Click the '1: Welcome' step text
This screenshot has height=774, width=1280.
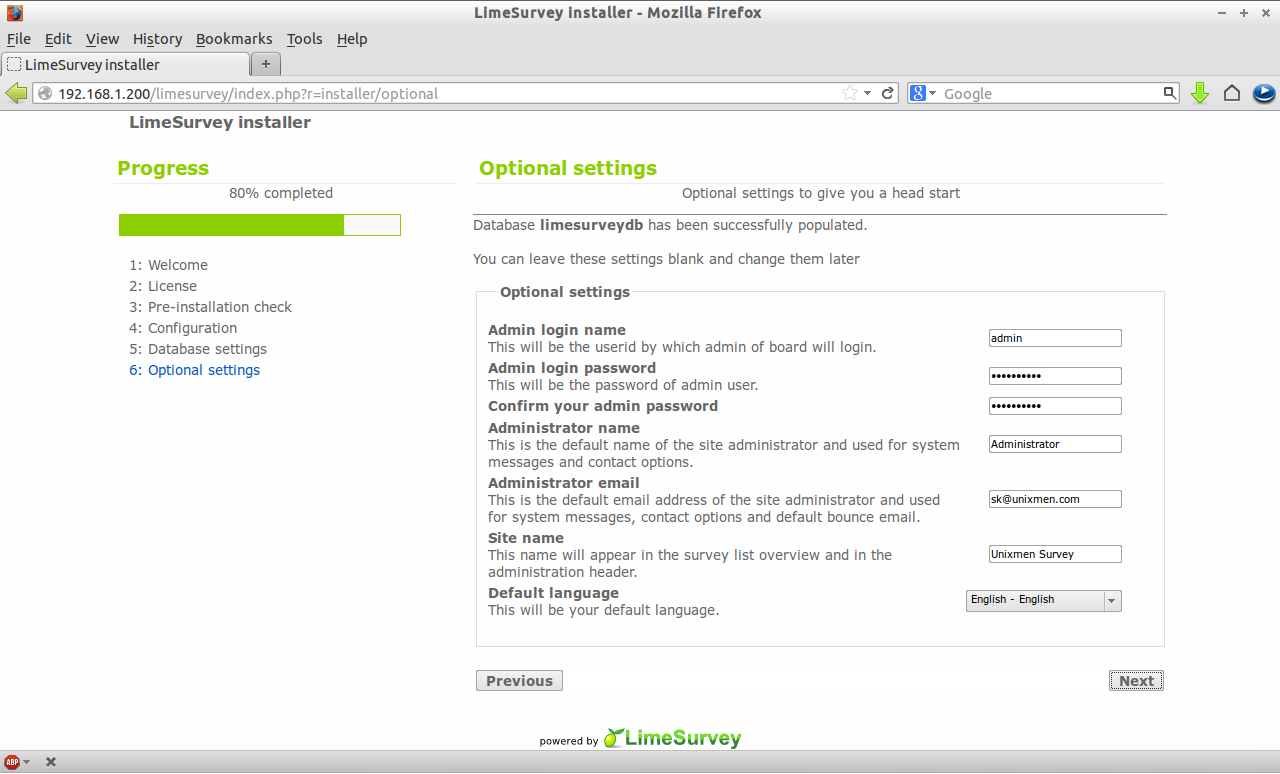pyautogui.click(x=168, y=265)
